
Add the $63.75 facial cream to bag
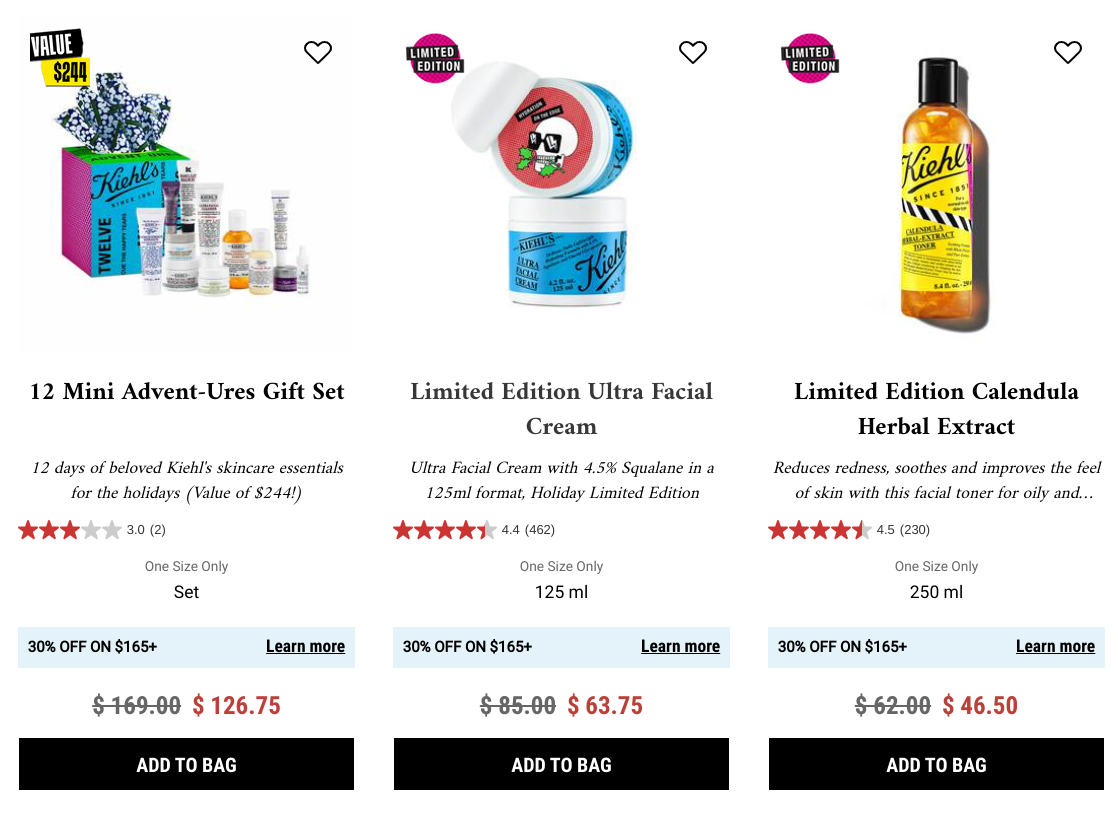click(x=561, y=764)
